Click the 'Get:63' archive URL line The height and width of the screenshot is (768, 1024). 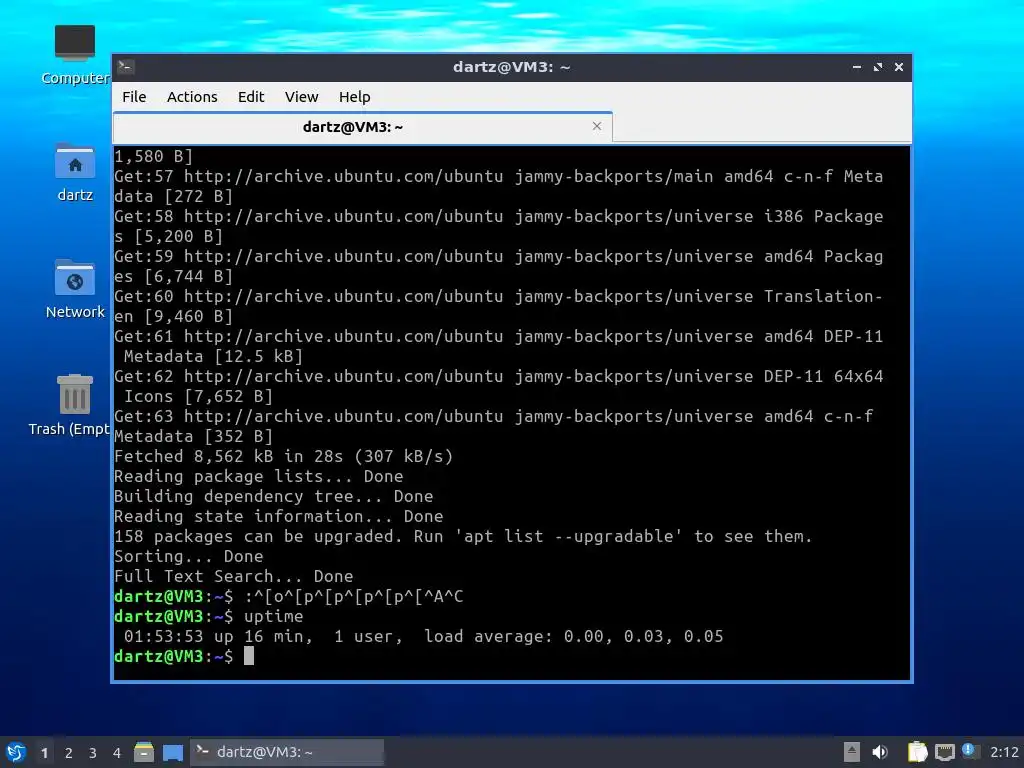[493, 417]
